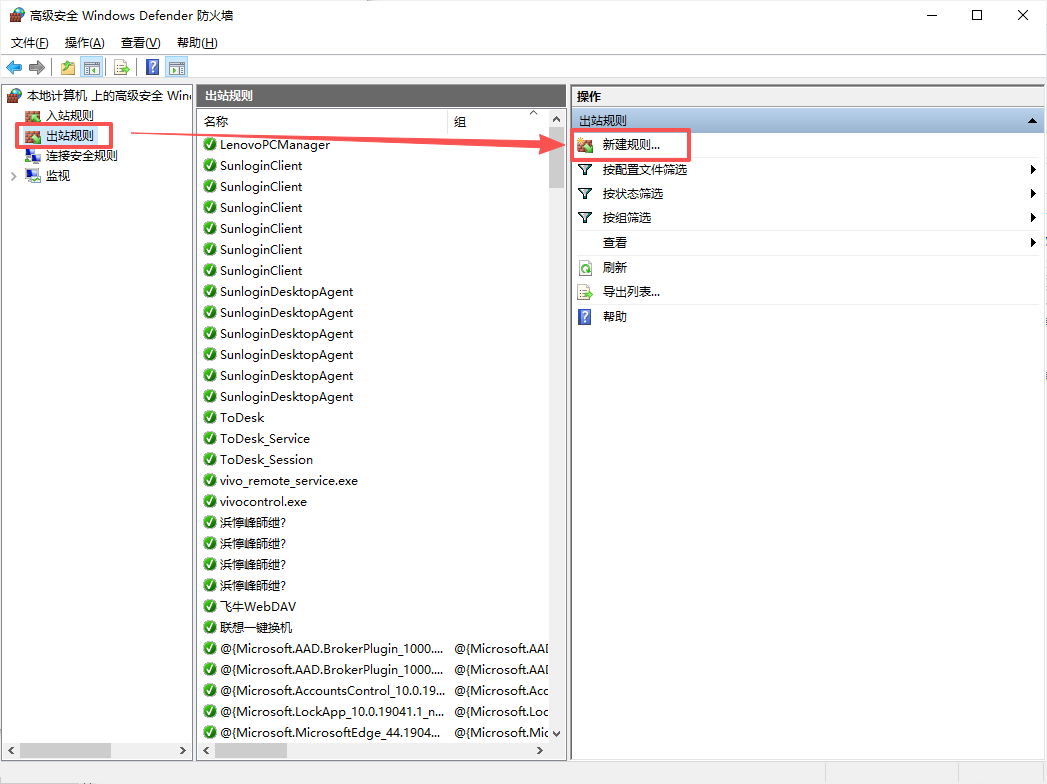The image size is (1047, 784).
Task: Click the tree pane scroll right arrow
Action: (183, 751)
